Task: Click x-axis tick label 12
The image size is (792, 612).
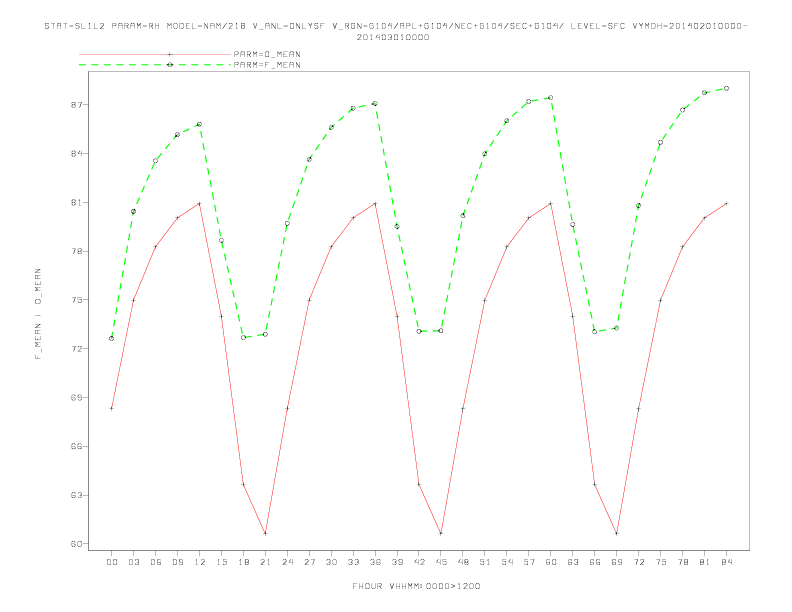Action: (200, 562)
